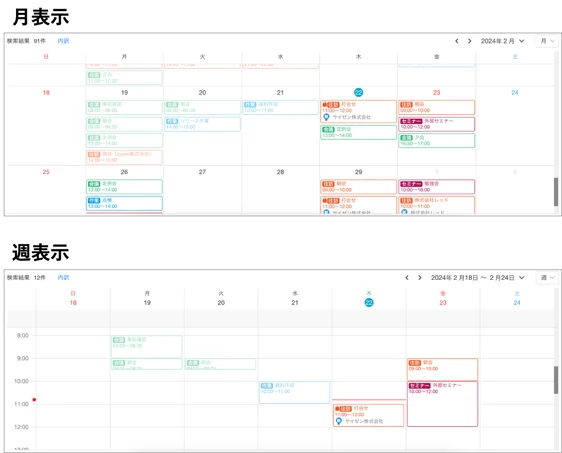Open 08:00 event on week-view Monday 19
The height and width of the screenshot is (453, 562).
(x=147, y=347)
